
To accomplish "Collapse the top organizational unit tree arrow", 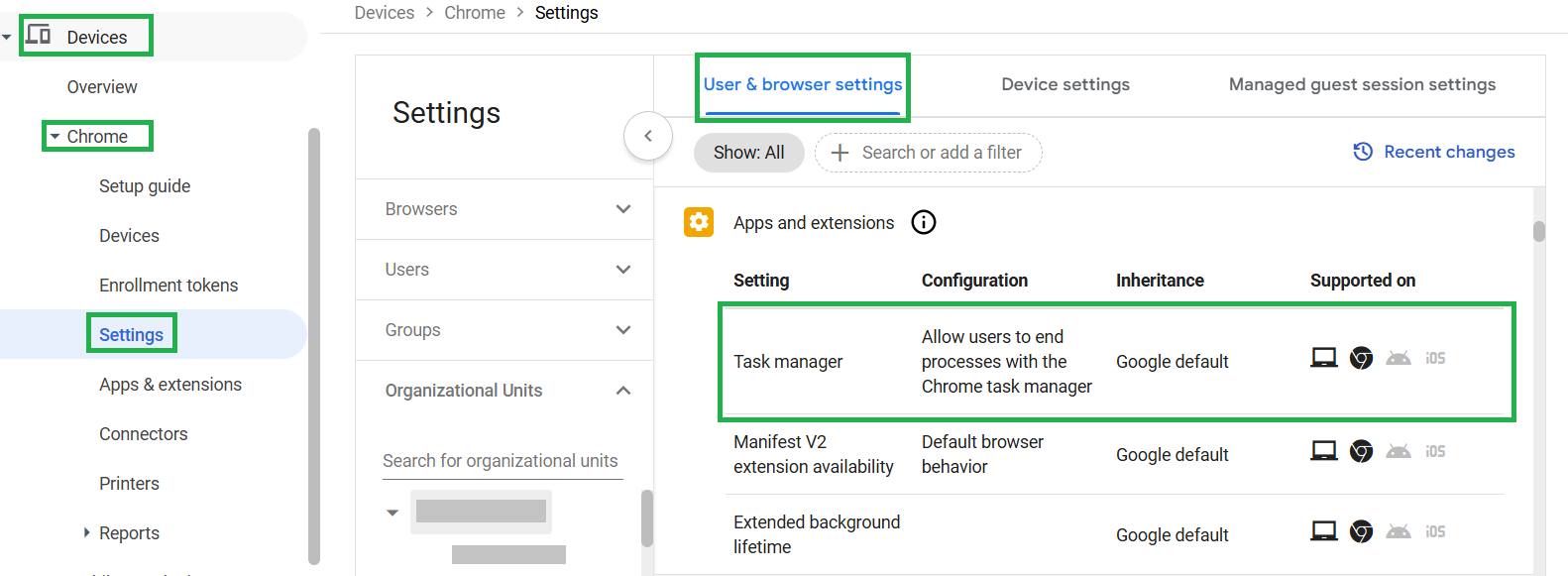I will [x=392, y=513].
